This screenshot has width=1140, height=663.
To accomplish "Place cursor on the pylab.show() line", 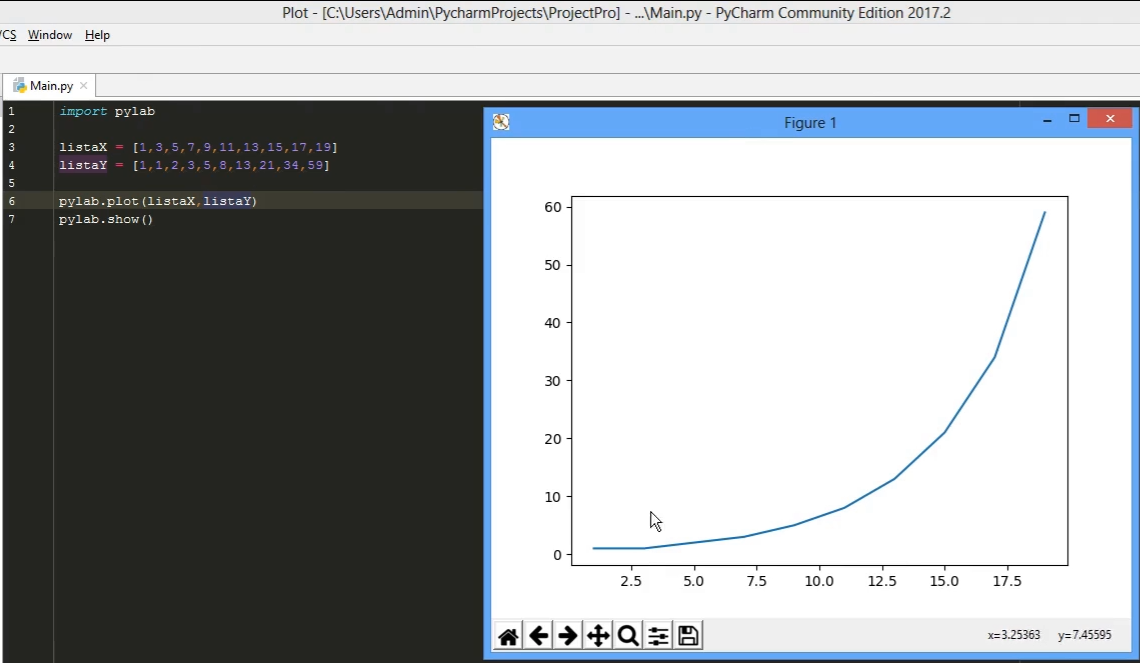I will pyautogui.click(x=106, y=219).
